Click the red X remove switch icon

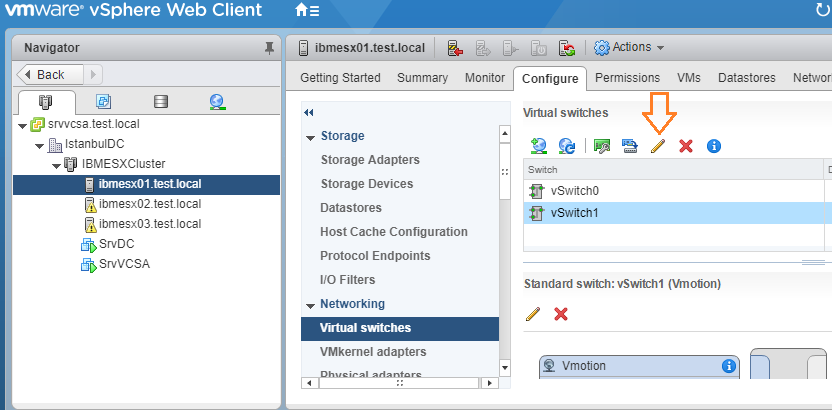click(x=686, y=146)
